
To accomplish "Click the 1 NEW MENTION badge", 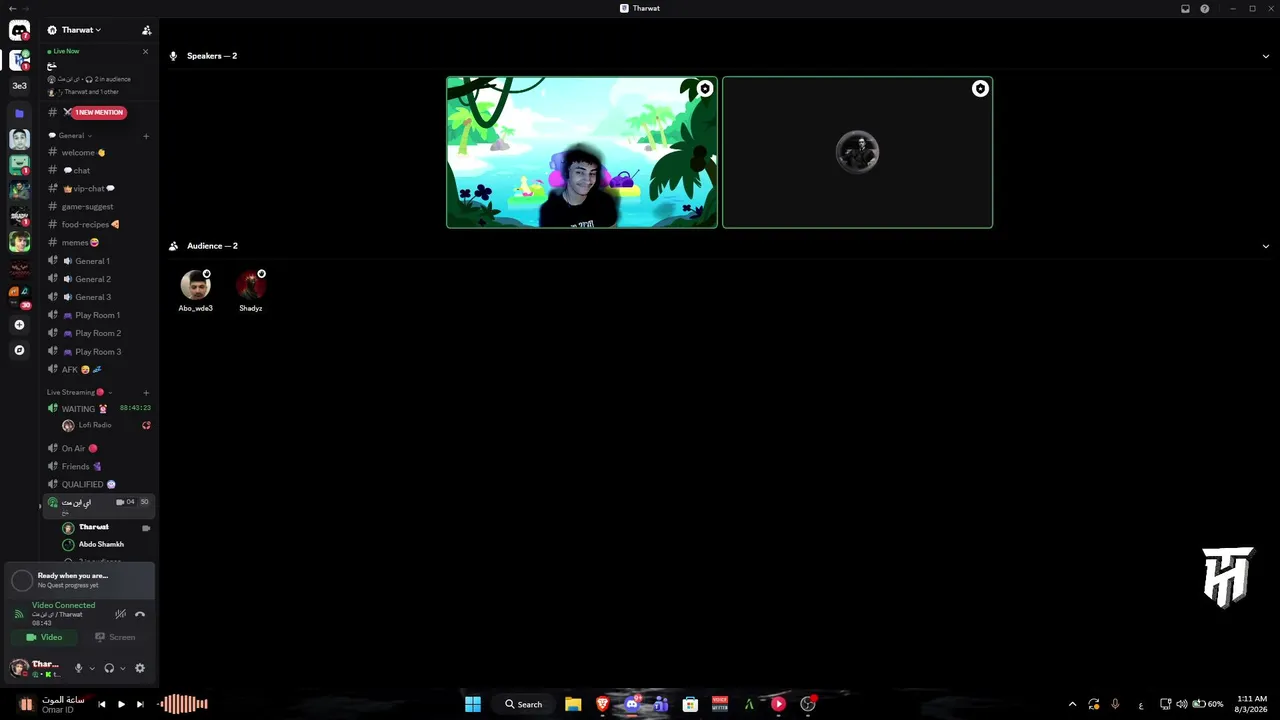I will tap(98, 112).
